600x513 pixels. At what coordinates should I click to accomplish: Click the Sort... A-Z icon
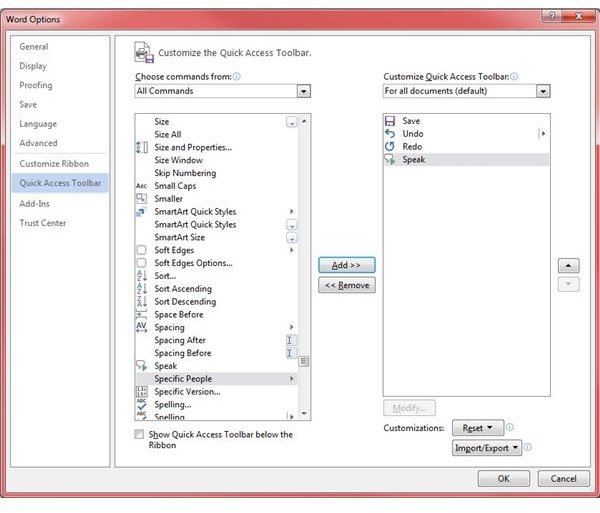point(142,275)
